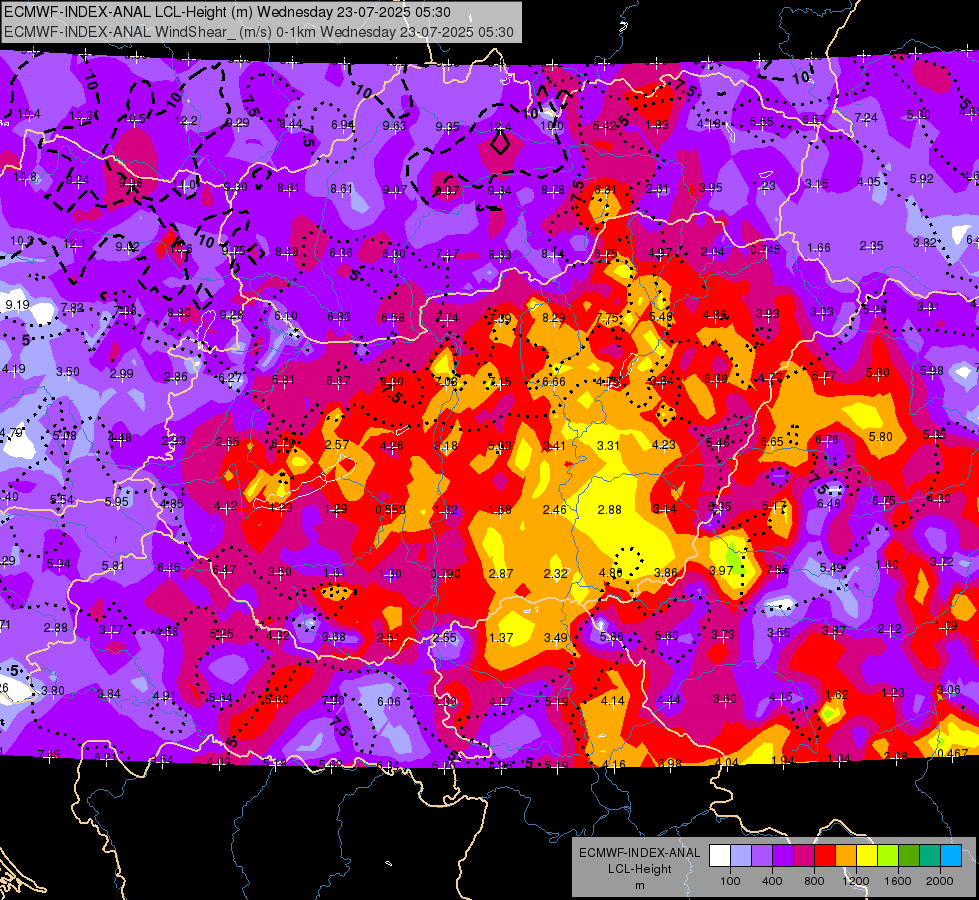The image size is (979, 900).
Task: Click the grid value '7.24'
Action: click(866, 117)
